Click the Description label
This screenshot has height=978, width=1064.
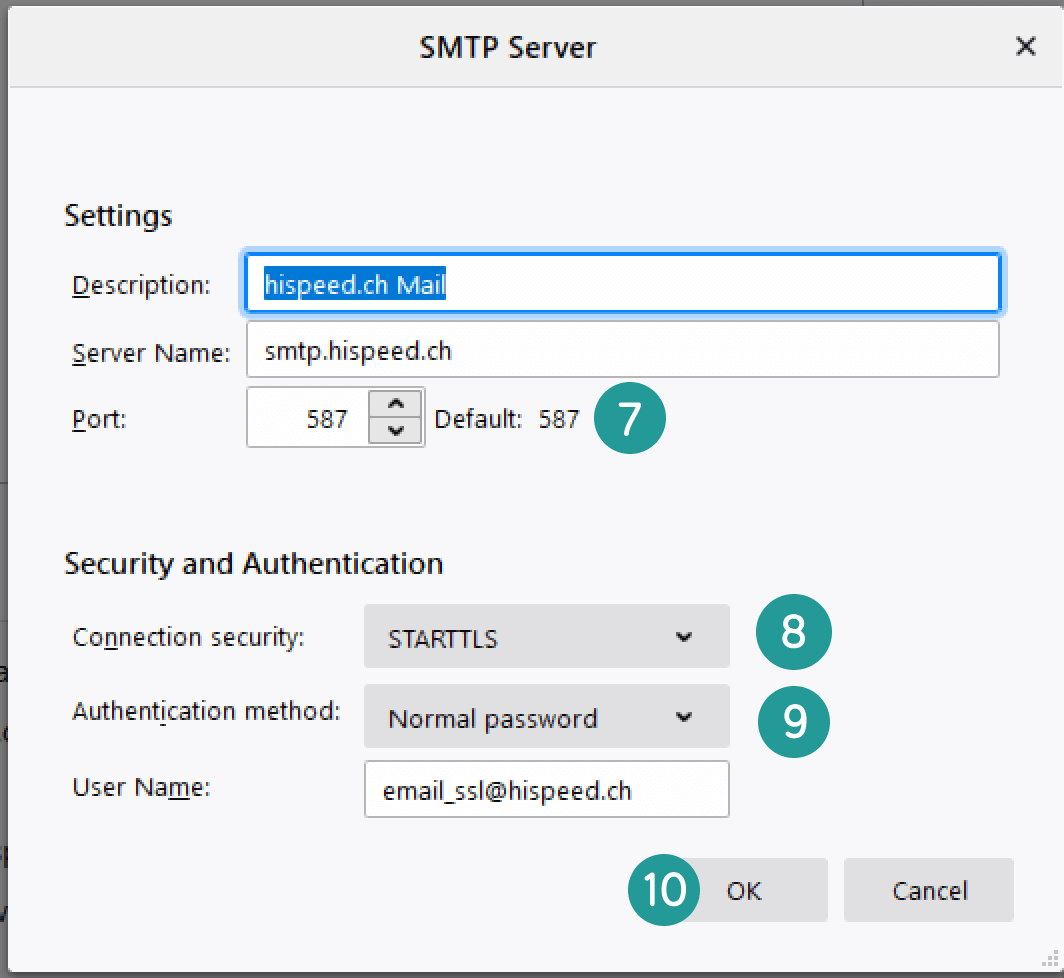tap(141, 285)
